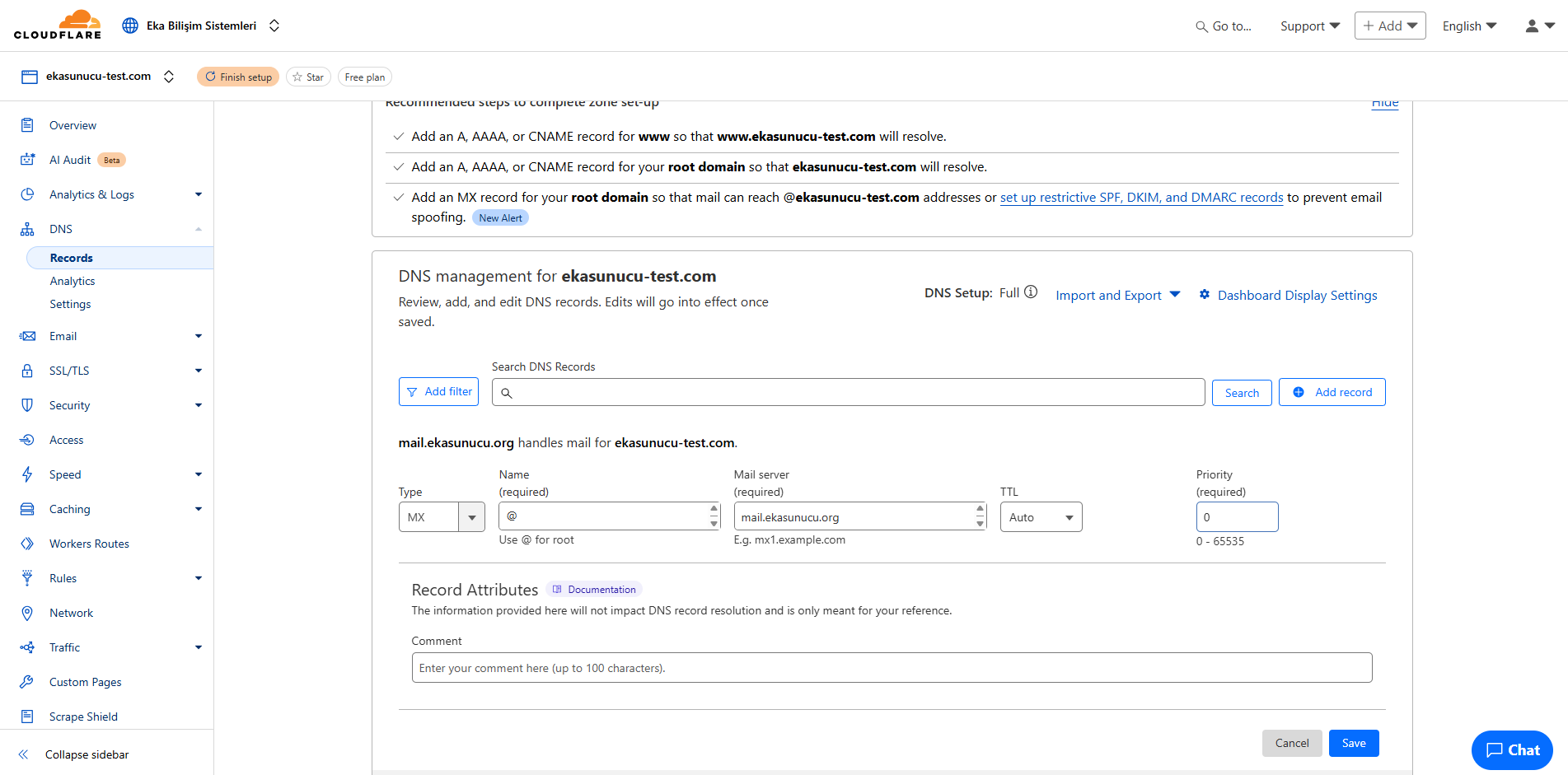Click the Analytics & Logs pie icon
The width and height of the screenshot is (1568, 775).
pos(27,194)
